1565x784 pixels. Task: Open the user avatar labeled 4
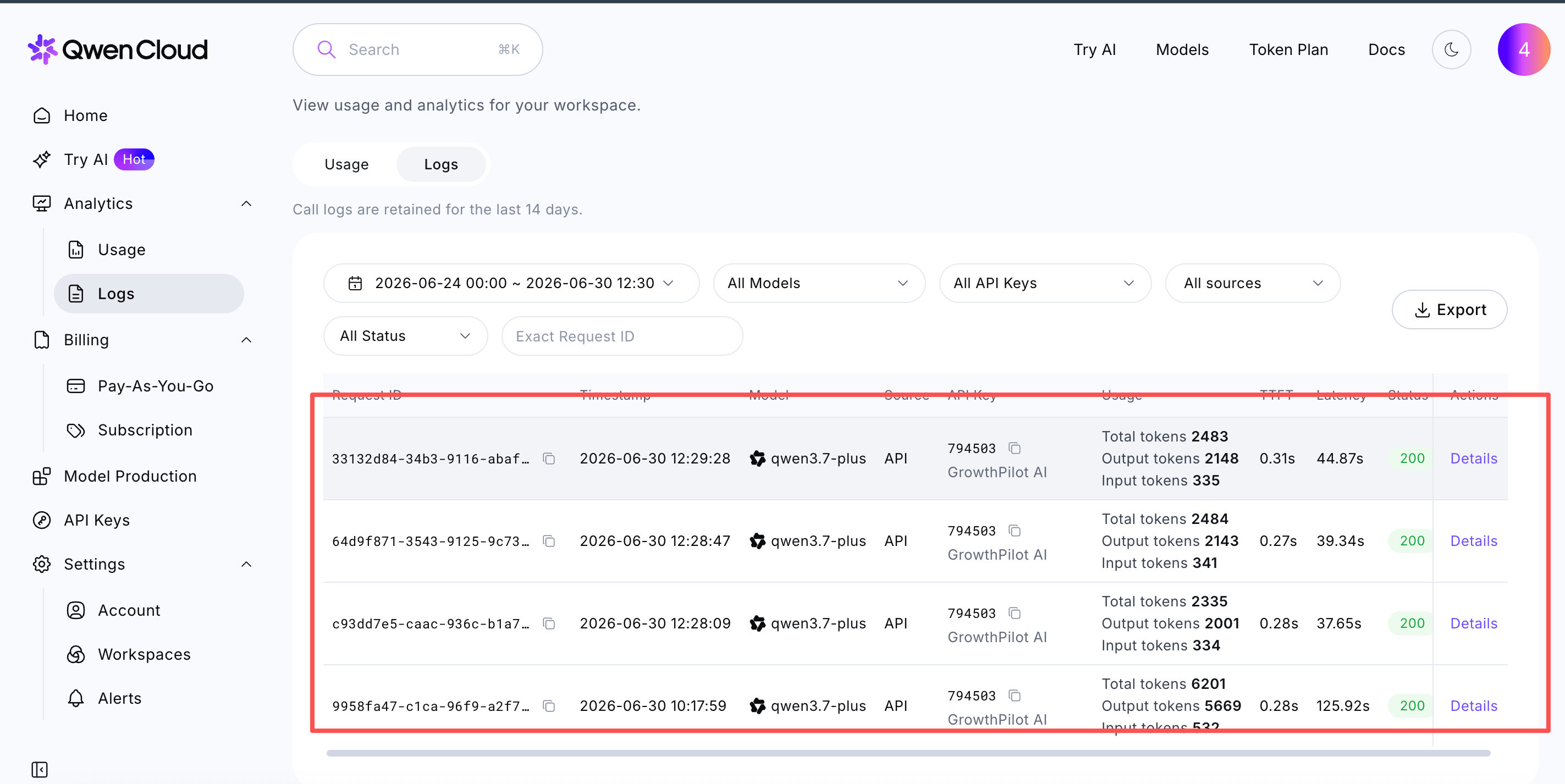point(1524,49)
